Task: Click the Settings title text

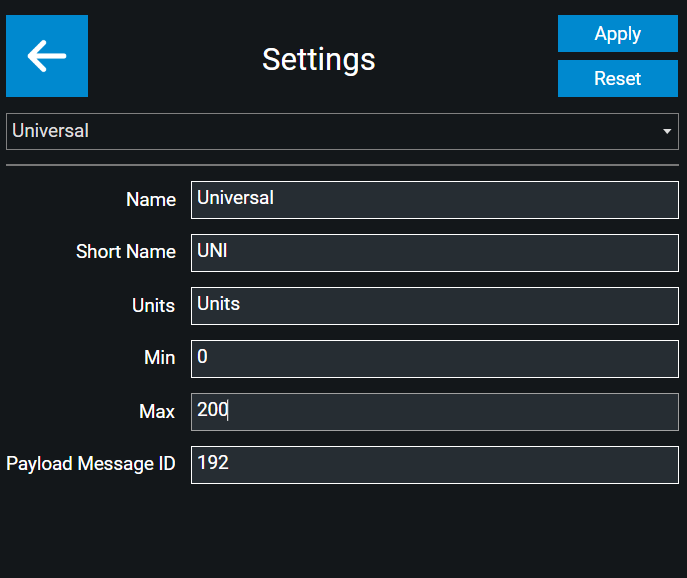Action: point(318,59)
